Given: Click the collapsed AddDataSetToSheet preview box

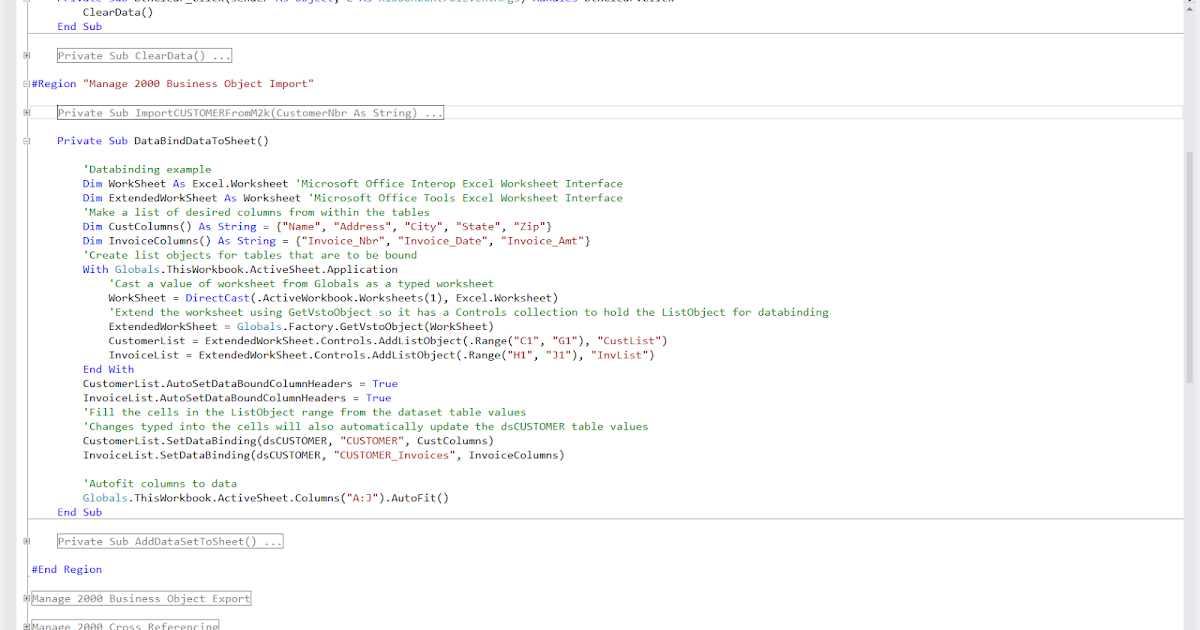Looking at the screenshot, I should click(x=170, y=541).
